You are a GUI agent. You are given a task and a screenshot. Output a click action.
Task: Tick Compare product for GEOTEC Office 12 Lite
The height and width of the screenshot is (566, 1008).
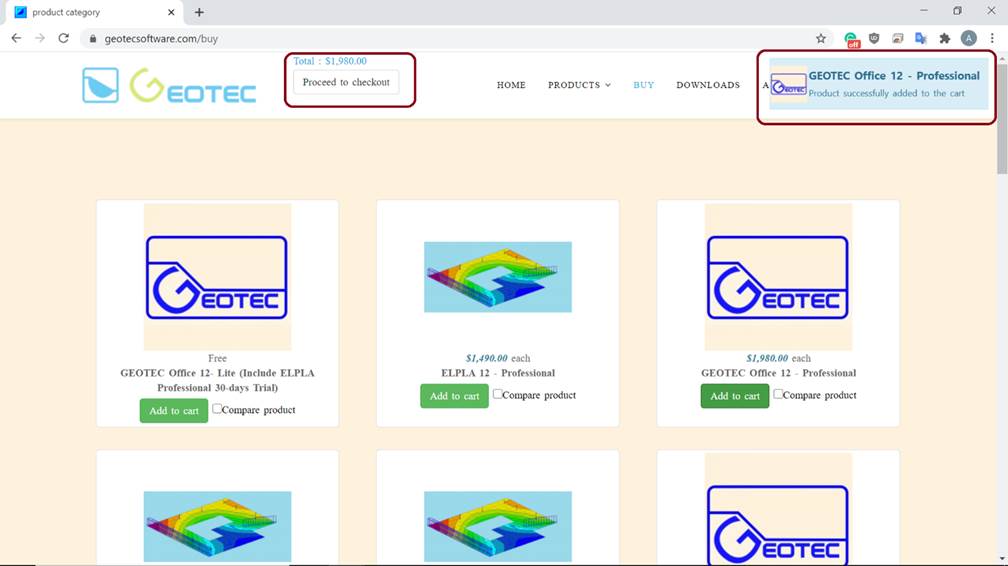click(217, 408)
